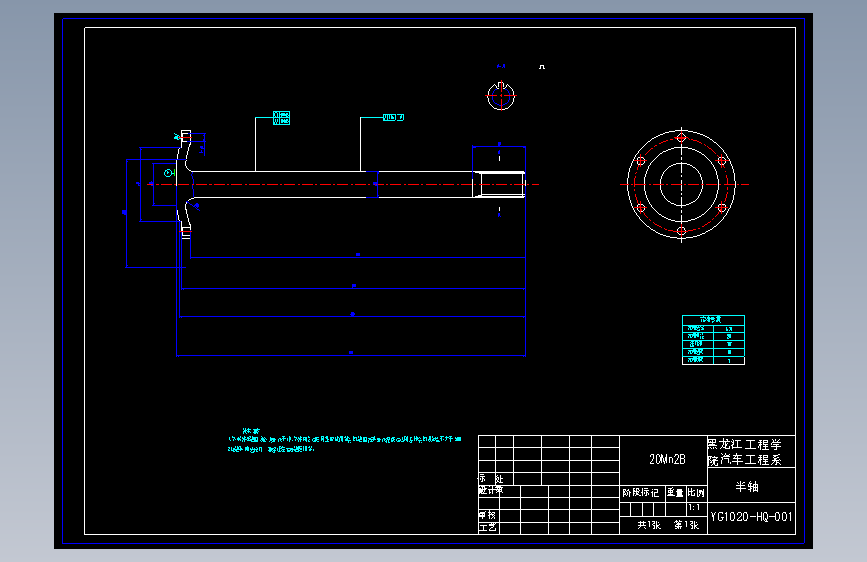Viewport: 867px width, 562px height.
Task: Select the 共1张 sheet count text
Action: [x=649, y=525]
